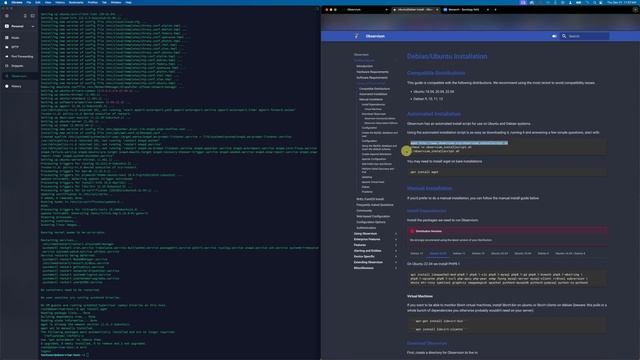Click the menu bar date and clock
Viewport: 640px width, 360px height.
point(622,2)
